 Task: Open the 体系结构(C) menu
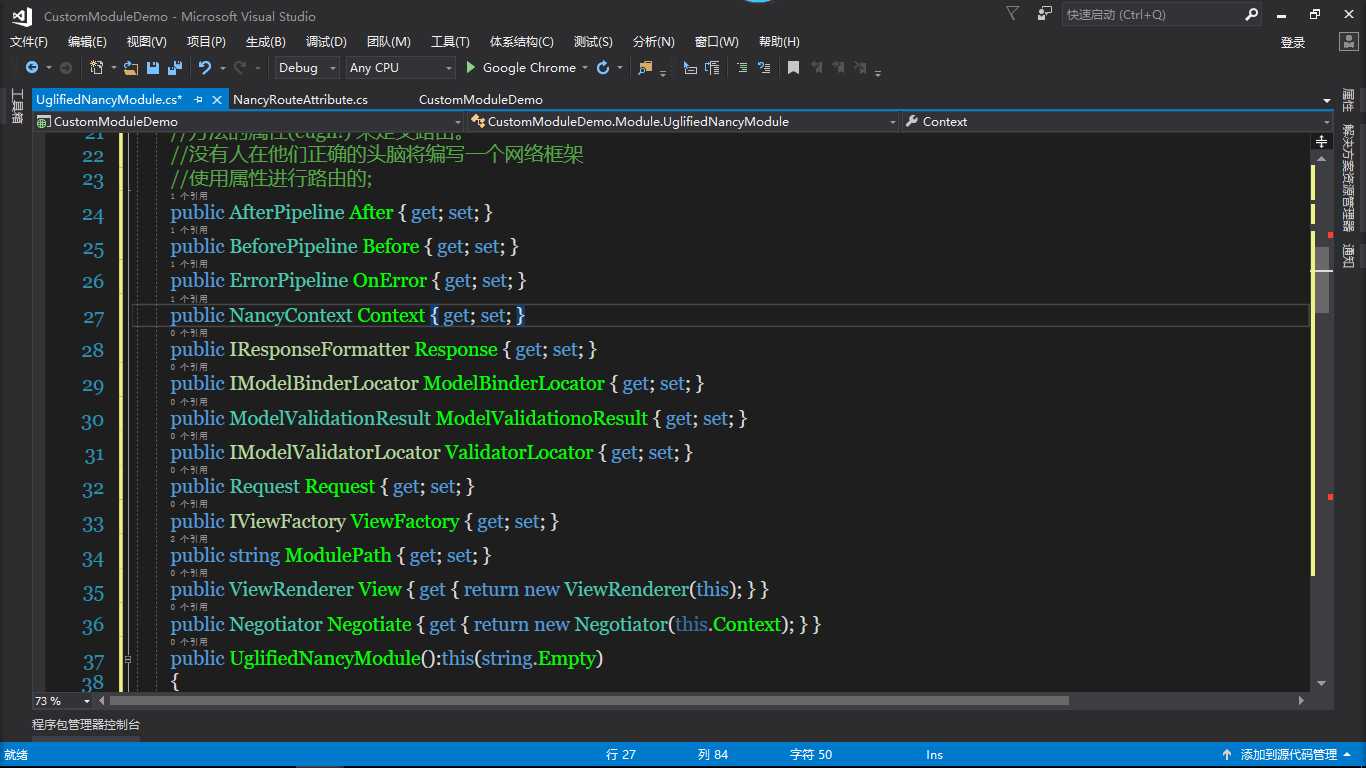[x=522, y=42]
